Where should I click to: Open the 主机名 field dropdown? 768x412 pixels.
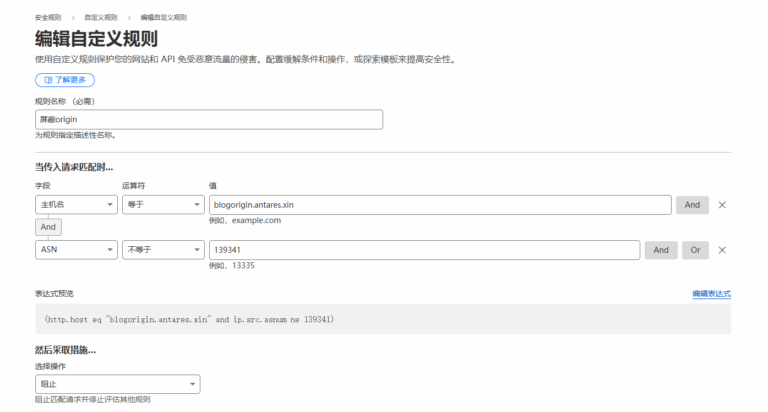point(76,205)
